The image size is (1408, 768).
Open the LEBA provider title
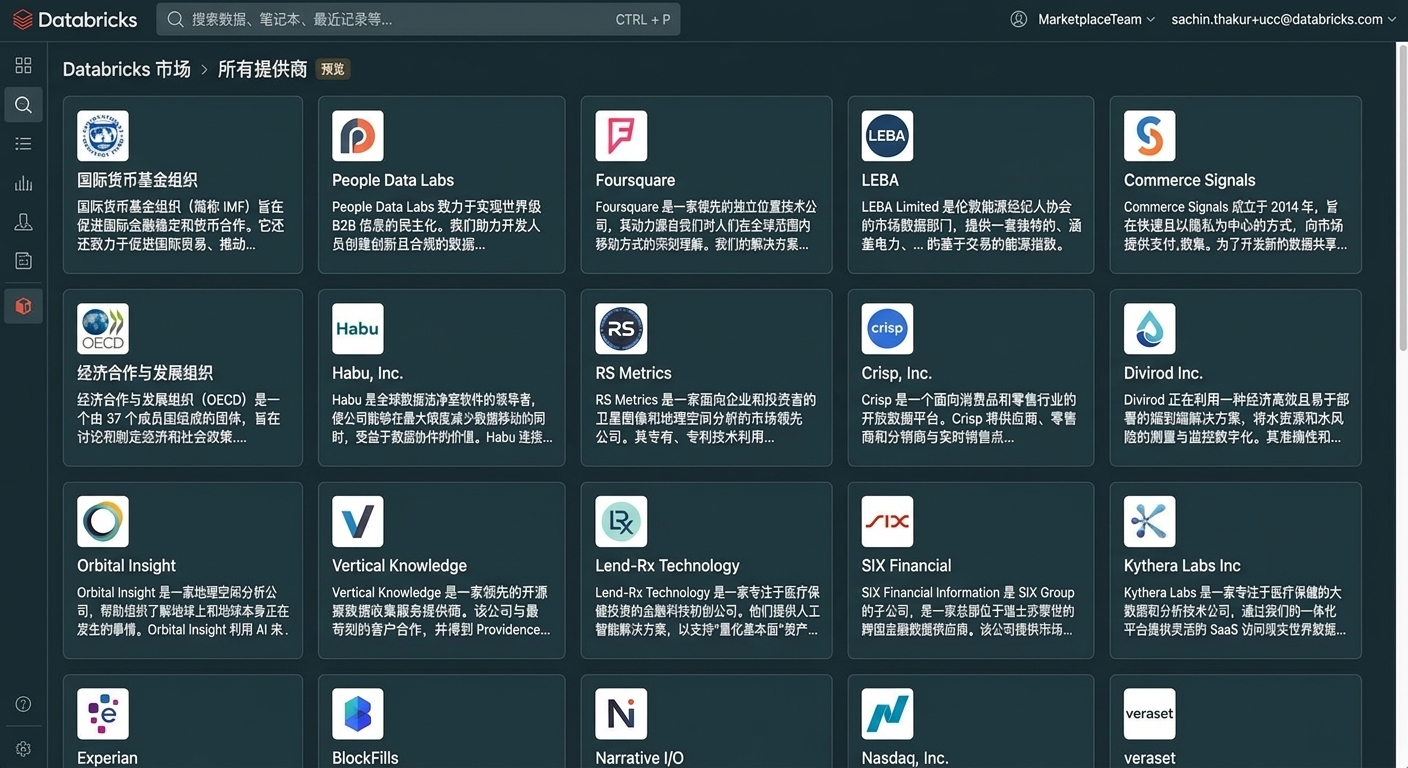pos(880,180)
